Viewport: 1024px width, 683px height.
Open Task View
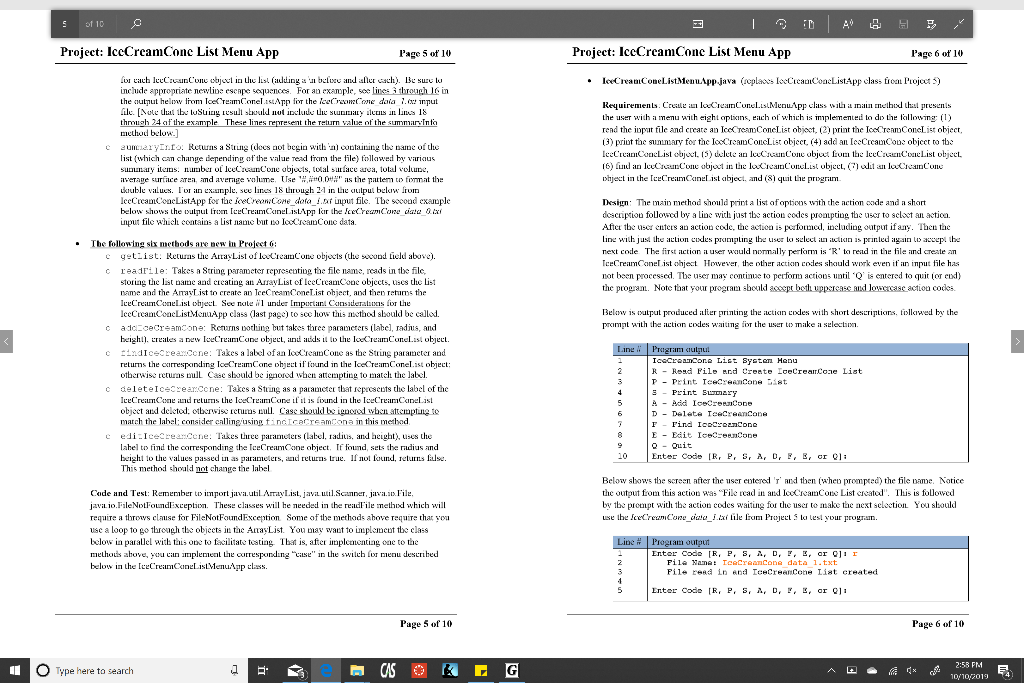click(x=263, y=671)
